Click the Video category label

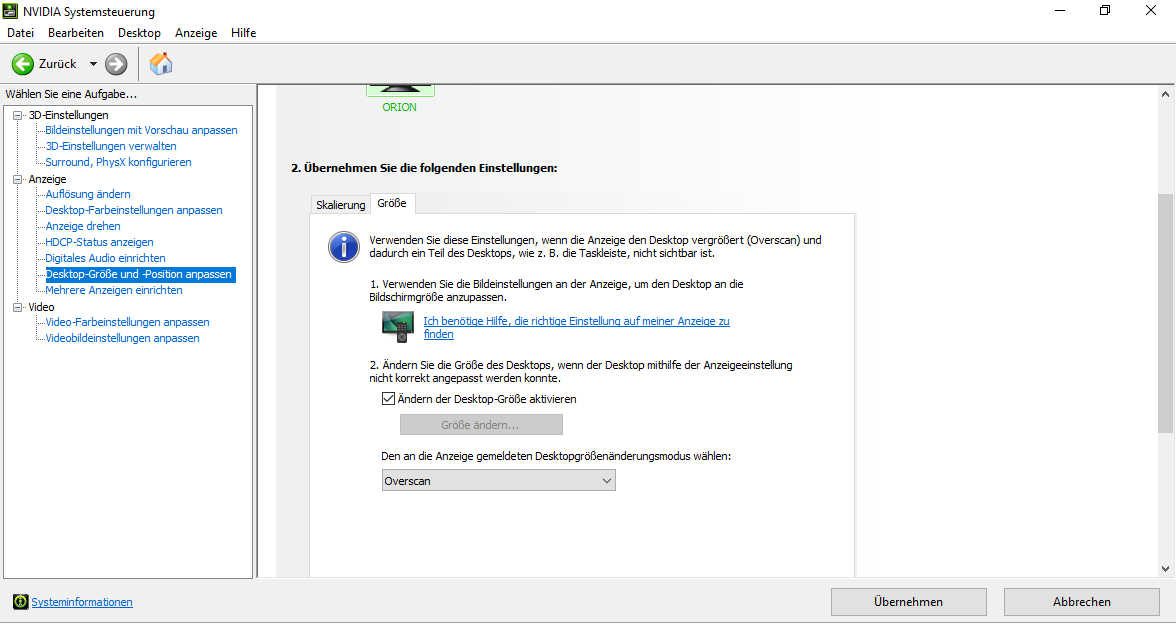point(41,307)
